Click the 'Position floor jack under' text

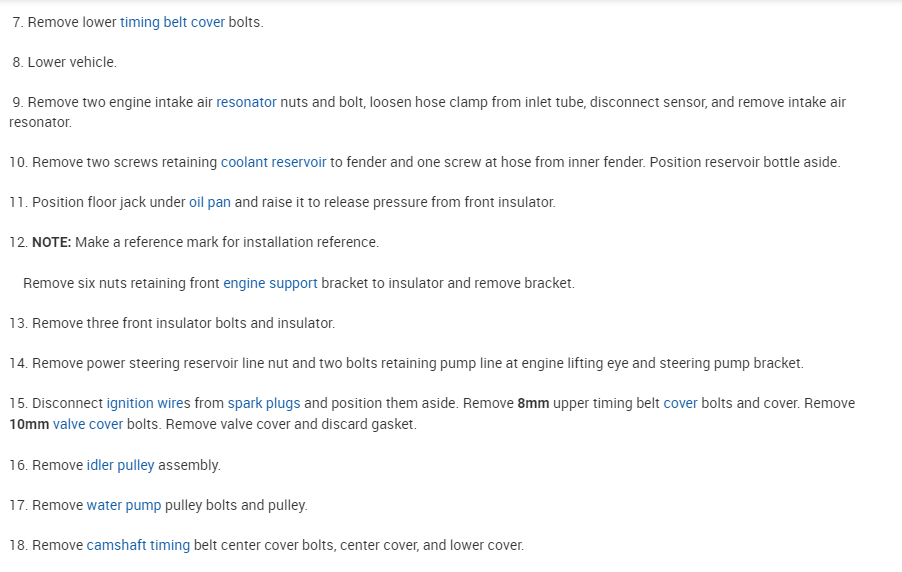pyautogui.click(x=108, y=202)
